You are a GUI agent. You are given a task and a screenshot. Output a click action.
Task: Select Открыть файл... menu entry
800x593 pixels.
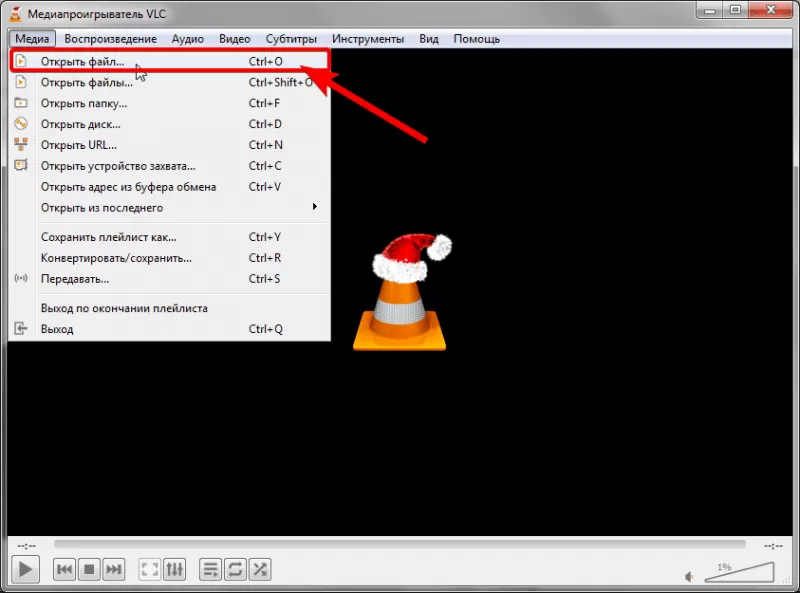tap(169, 61)
